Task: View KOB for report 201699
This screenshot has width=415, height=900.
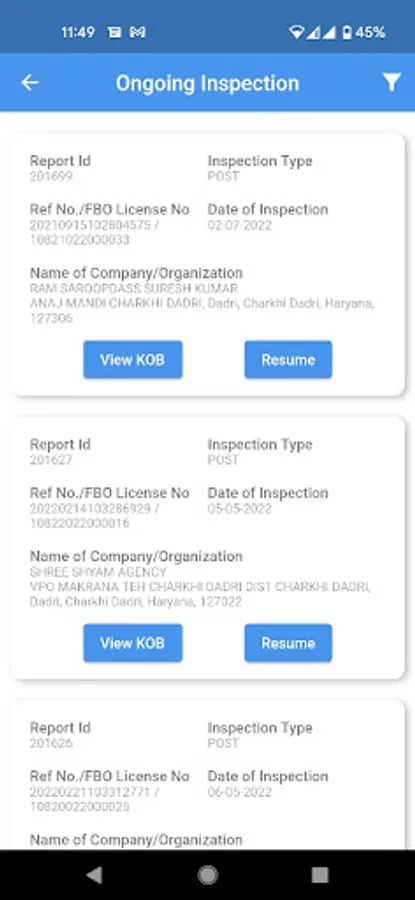Action: tap(133, 360)
